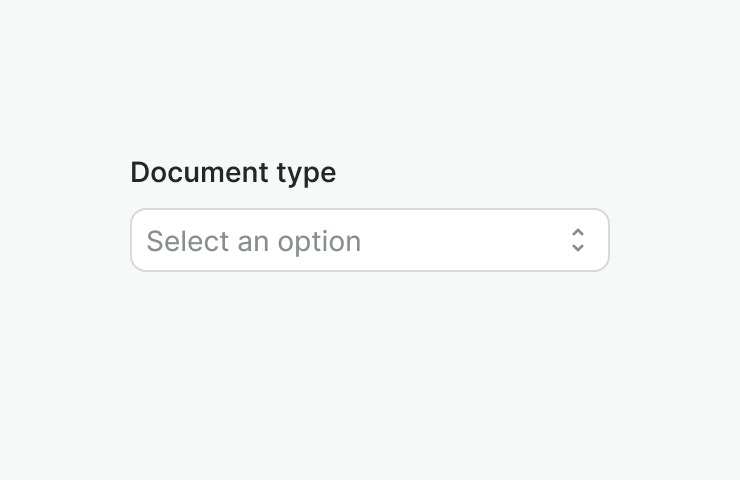Click the up-down chevron icon
The image size is (740, 480).
point(577,240)
